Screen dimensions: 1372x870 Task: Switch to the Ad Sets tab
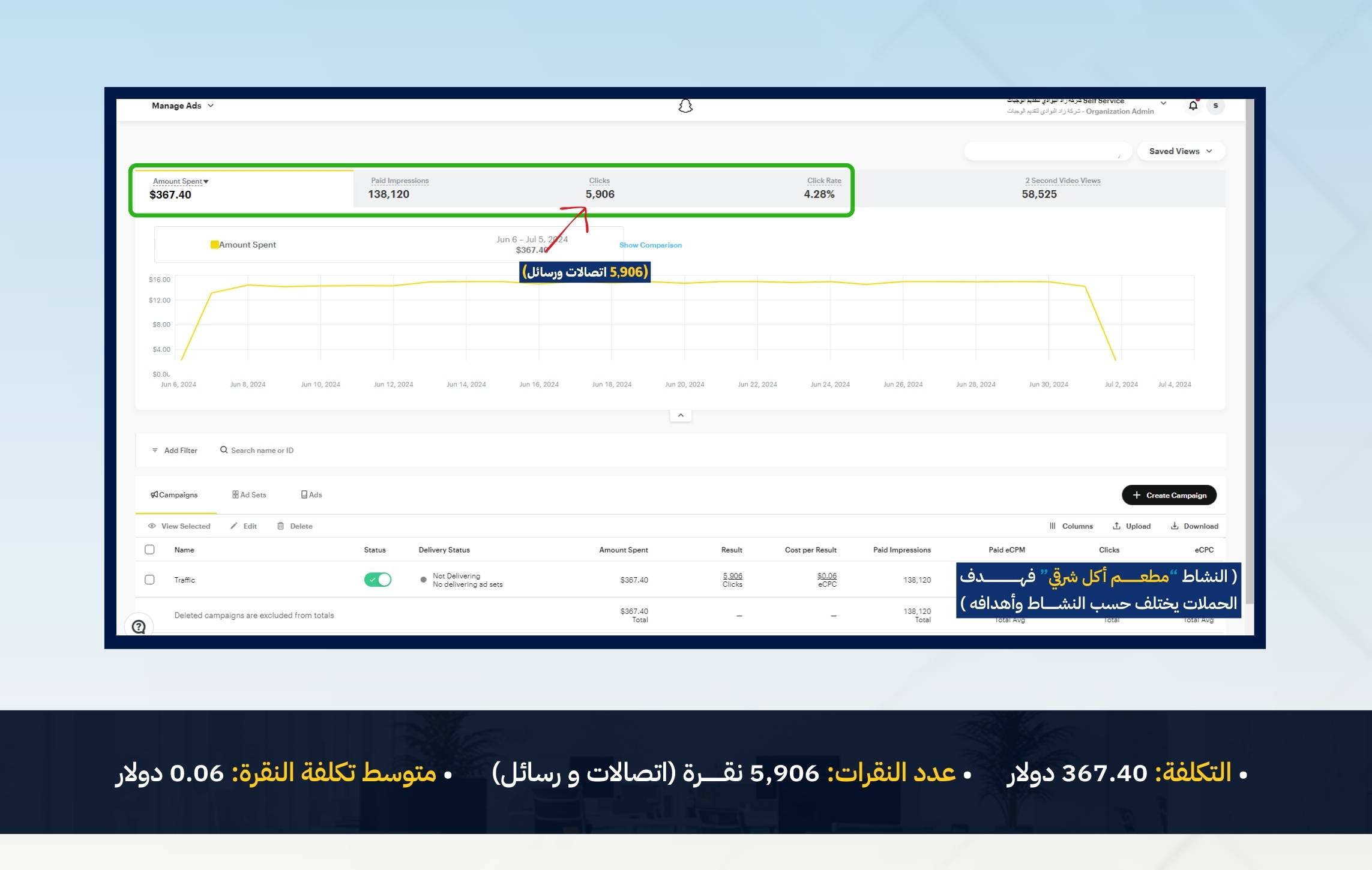(249, 495)
